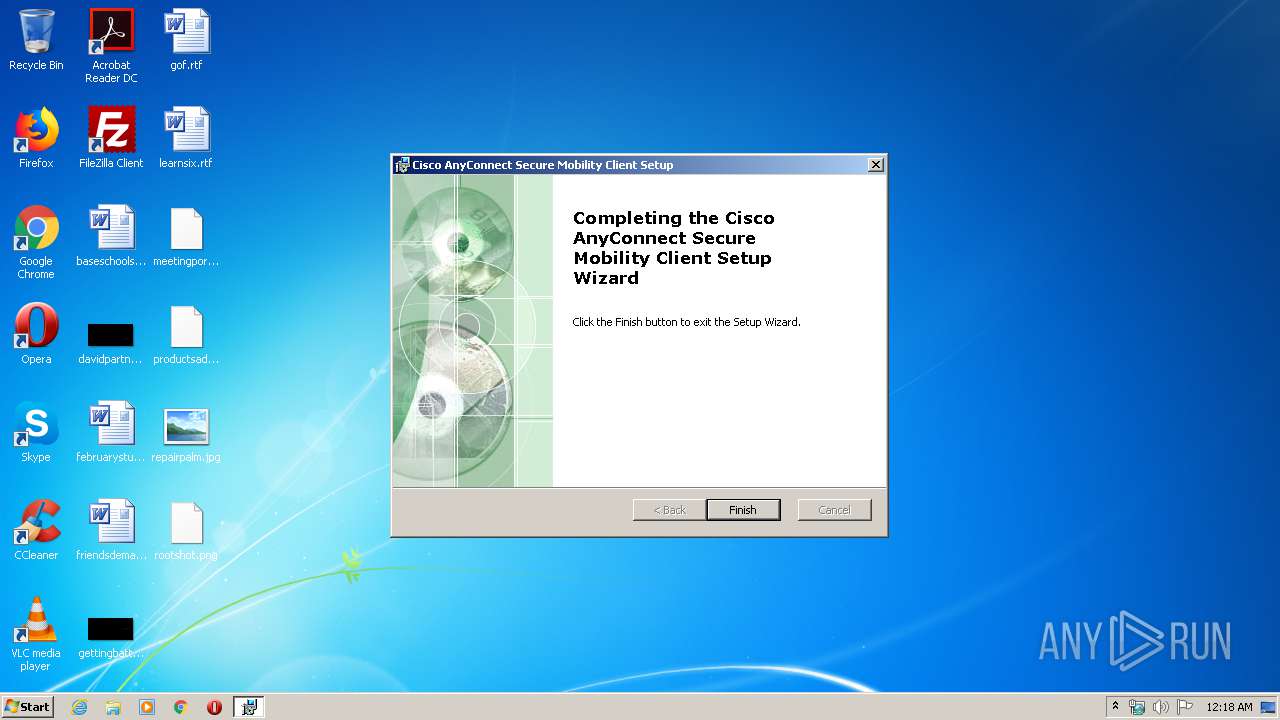
Task: Open the learnsix.rtf file
Action: (186, 138)
